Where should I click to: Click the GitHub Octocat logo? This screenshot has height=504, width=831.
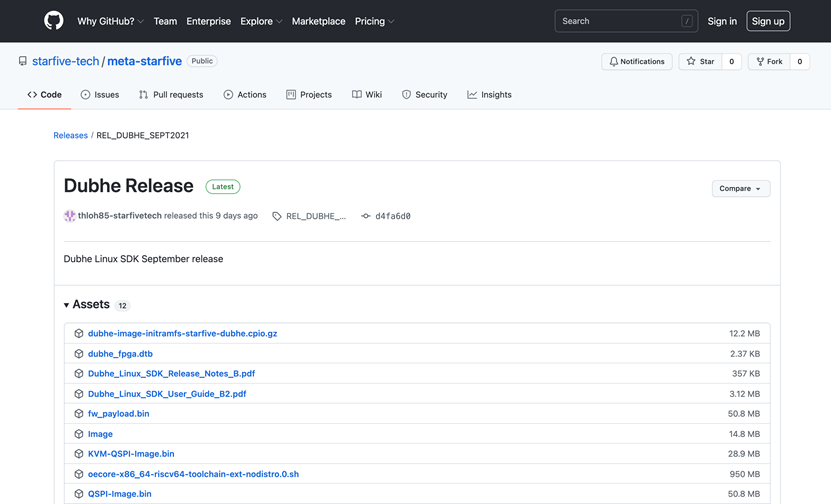click(54, 21)
